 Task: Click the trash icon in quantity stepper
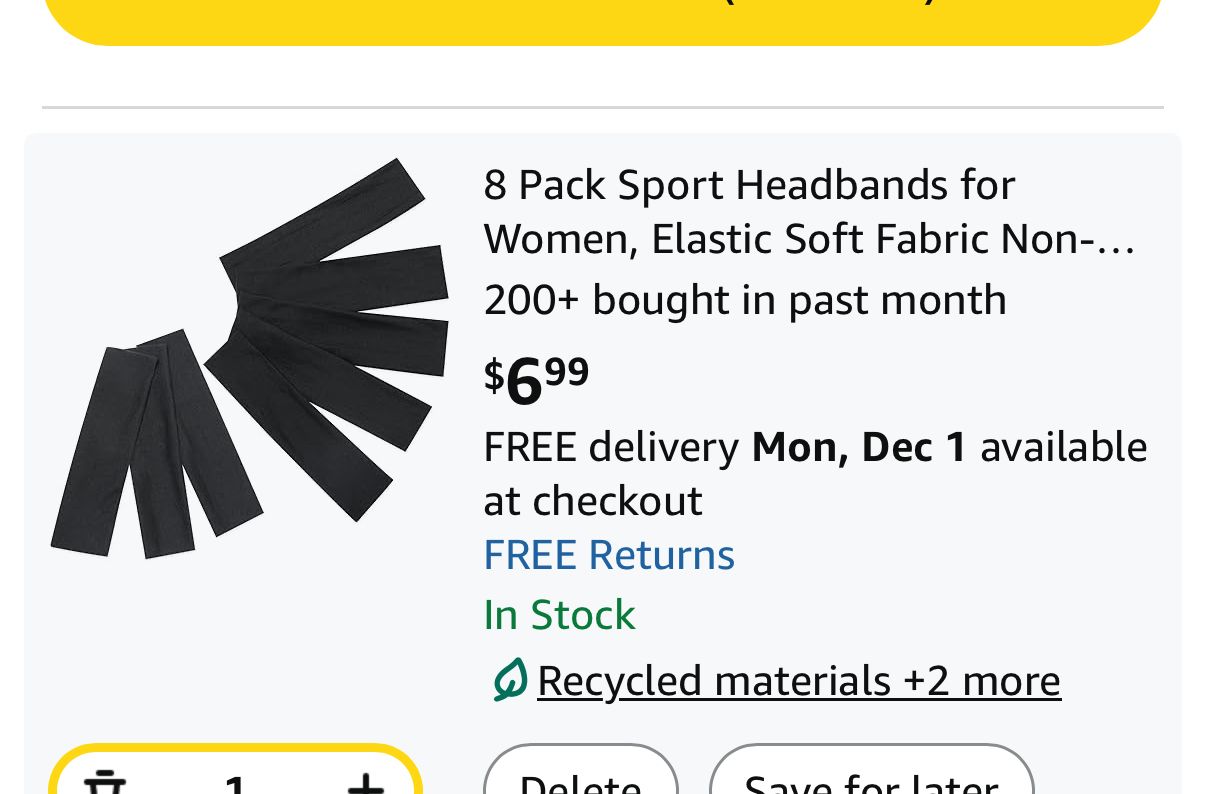104,782
